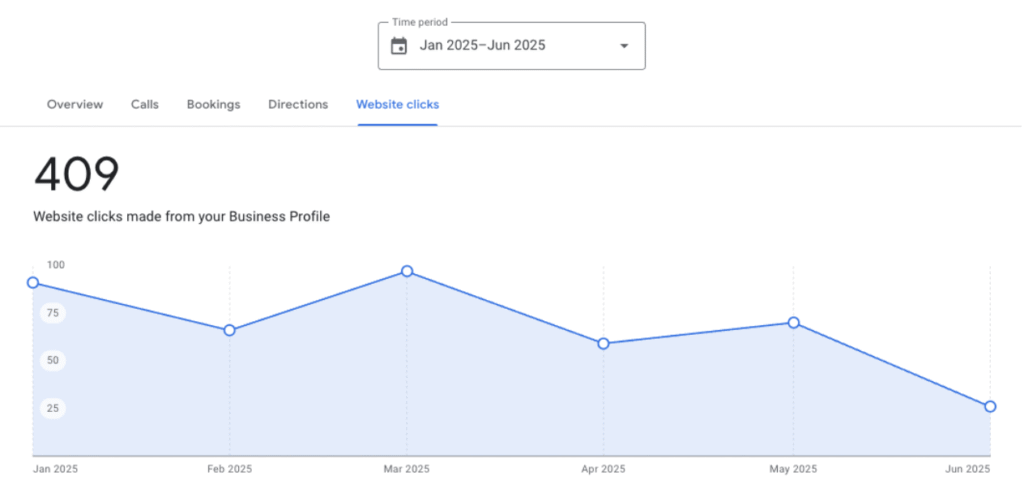This screenshot has height=493, width=1024.
Task: Click 'Website clicks made from your Business Profile' text
Action: [182, 217]
